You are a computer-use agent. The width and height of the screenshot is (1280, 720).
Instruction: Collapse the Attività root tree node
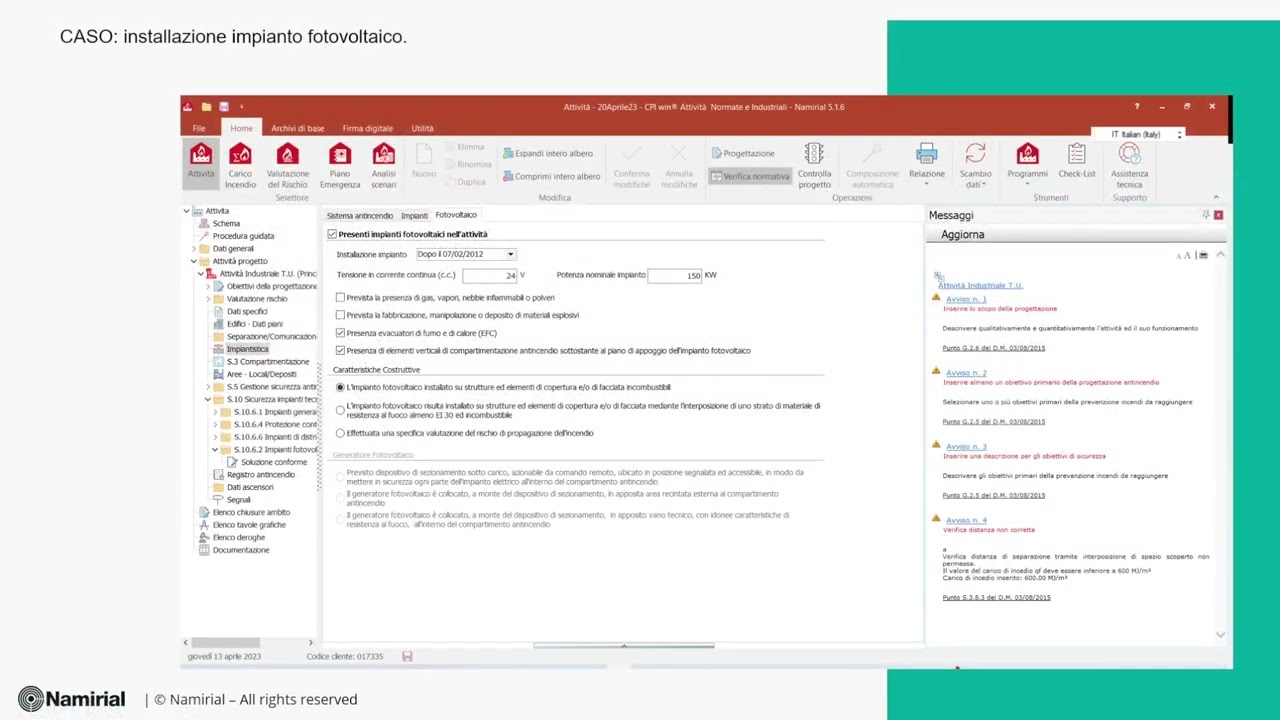[x=186, y=211]
